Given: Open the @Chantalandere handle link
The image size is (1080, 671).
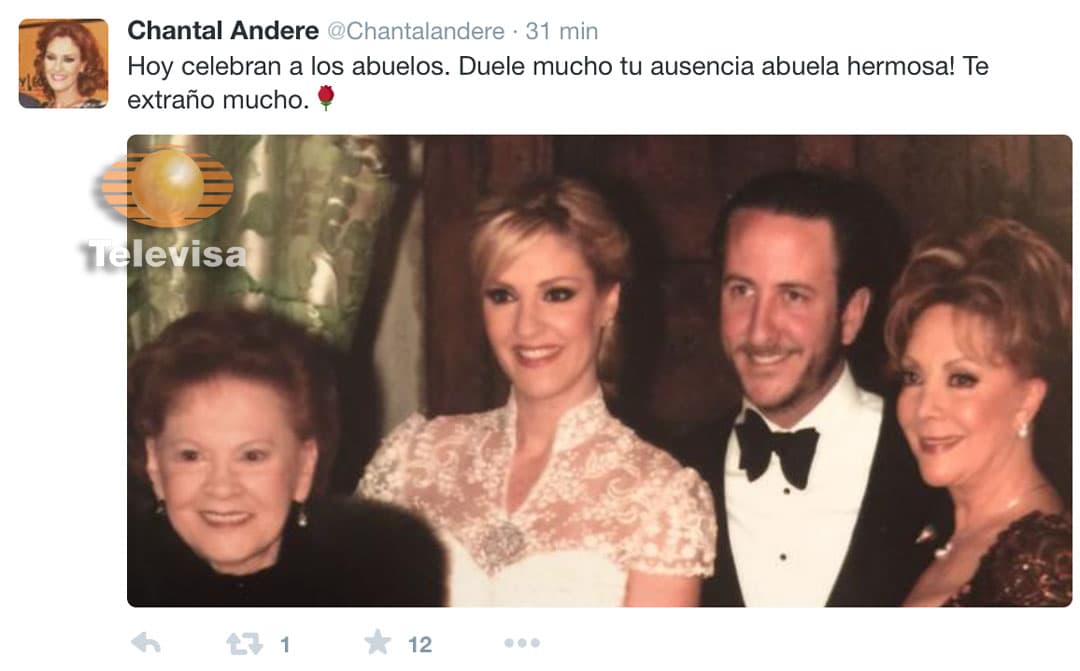Looking at the screenshot, I should (415, 31).
